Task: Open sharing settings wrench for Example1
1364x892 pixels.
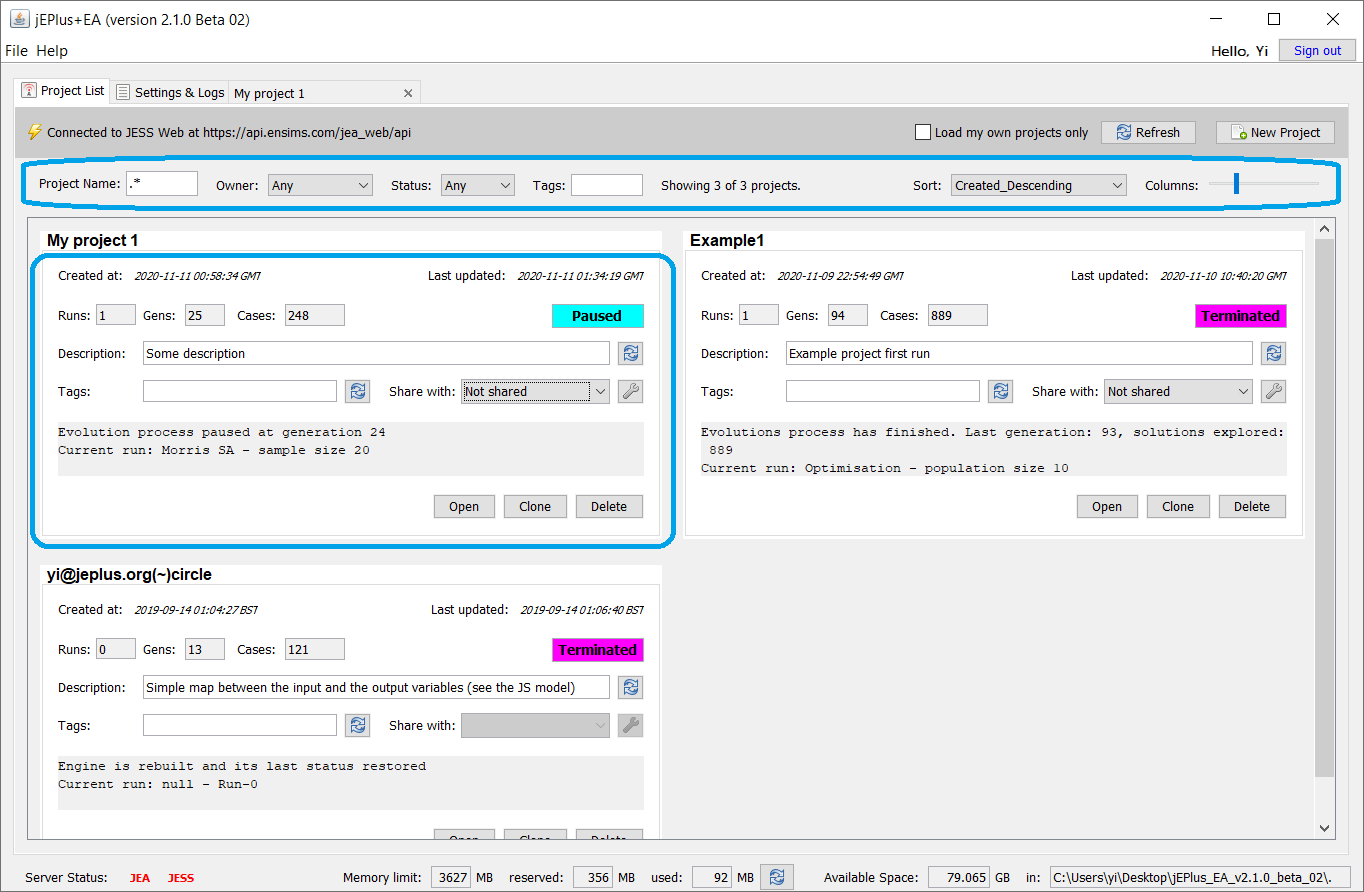Action: (1273, 391)
